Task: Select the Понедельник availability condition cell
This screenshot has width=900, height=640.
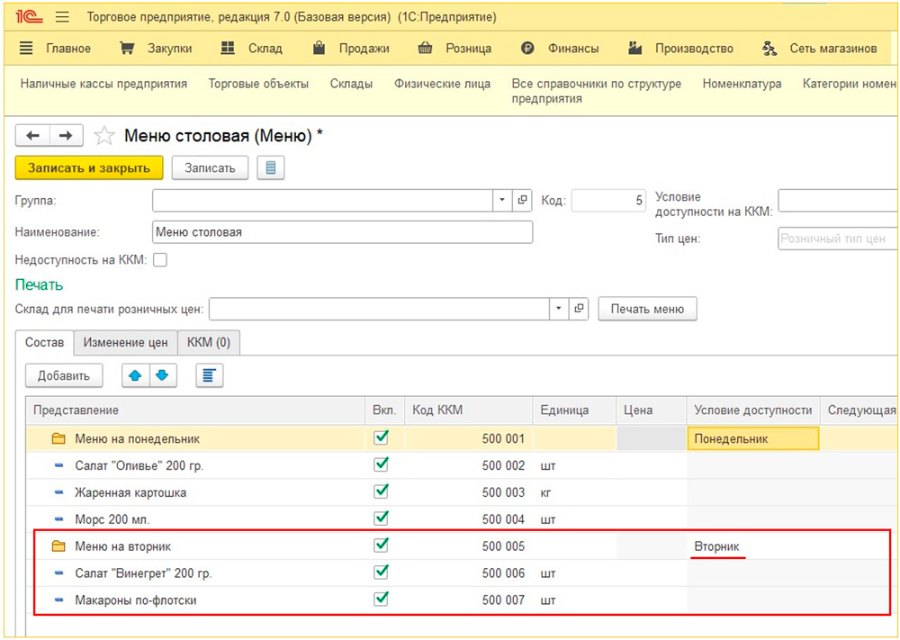Action: pyautogui.click(x=753, y=439)
